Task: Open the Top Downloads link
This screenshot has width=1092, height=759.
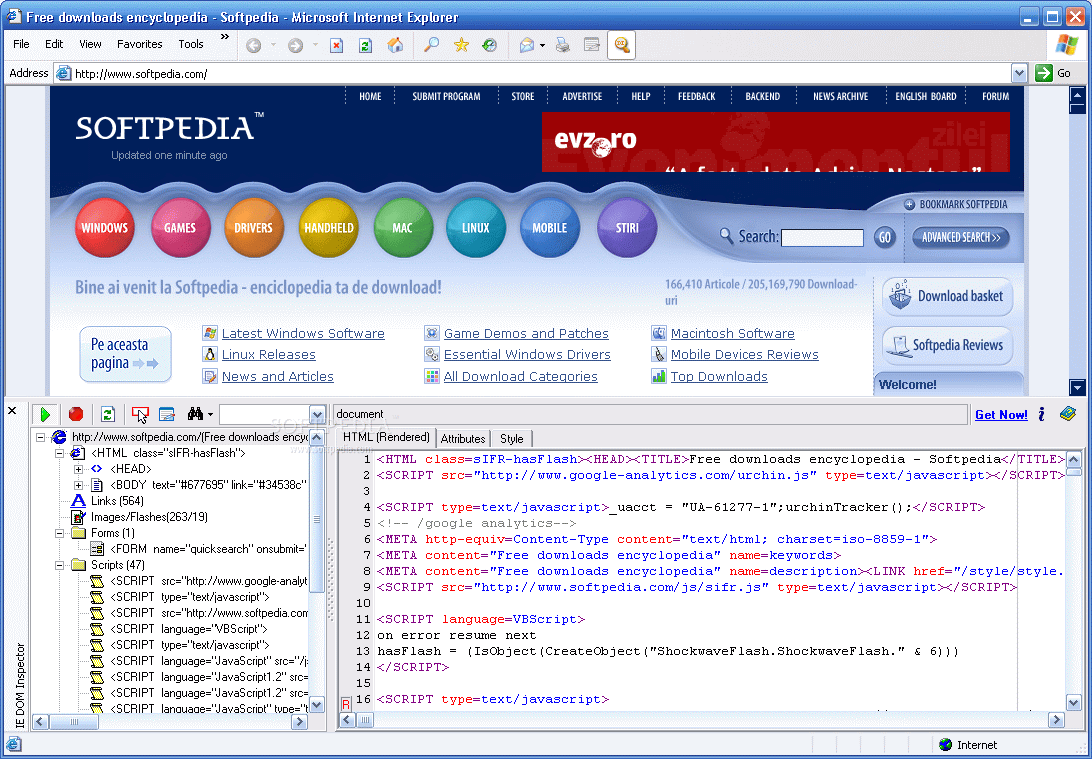Action: click(719, 377)
